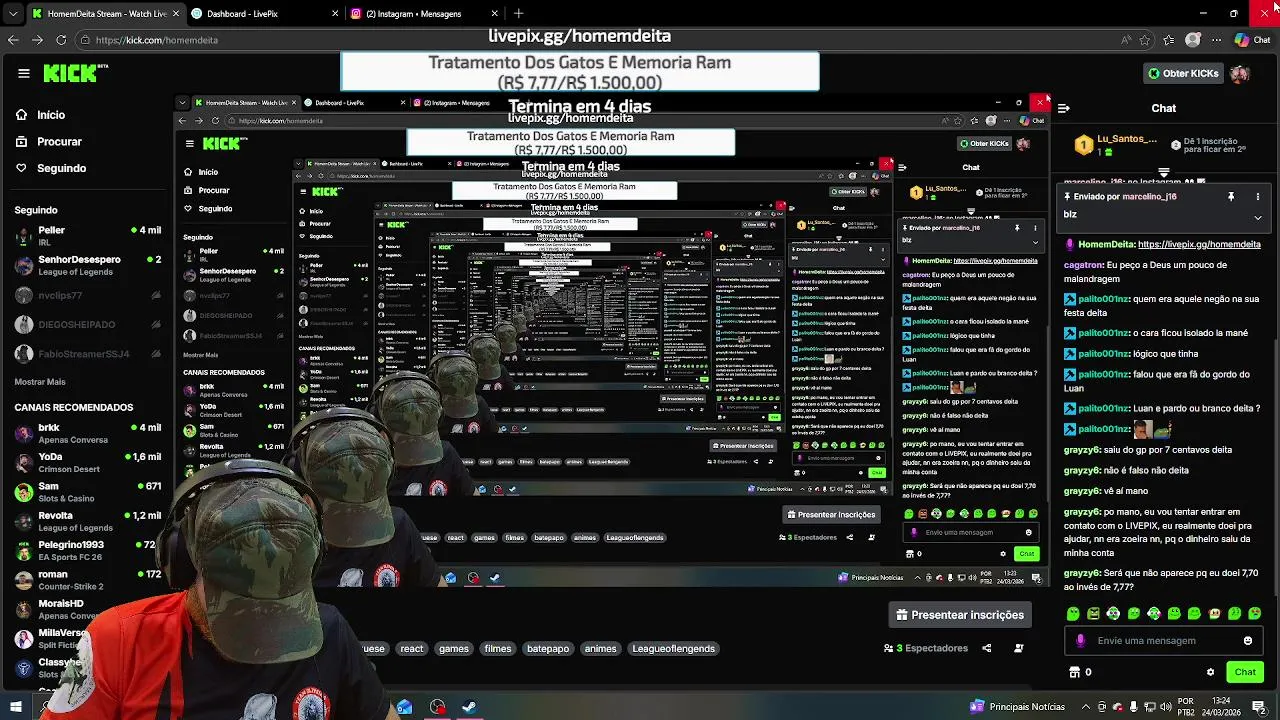1280x720 pixels.
Task: Open recommended channel Revolta
Action: pos(87,521)
